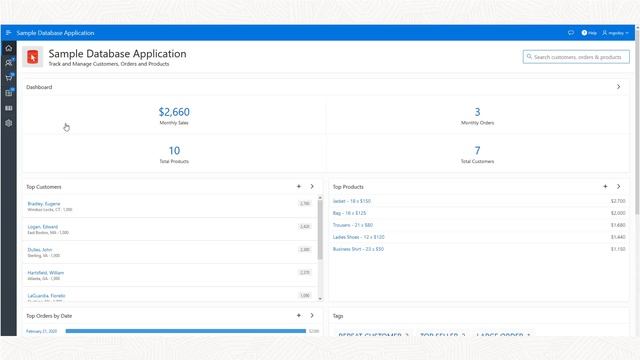Viewport: 640px width, 360px height.
Task: Click the $2,000 Bag sales total
Action: (618, 213)
